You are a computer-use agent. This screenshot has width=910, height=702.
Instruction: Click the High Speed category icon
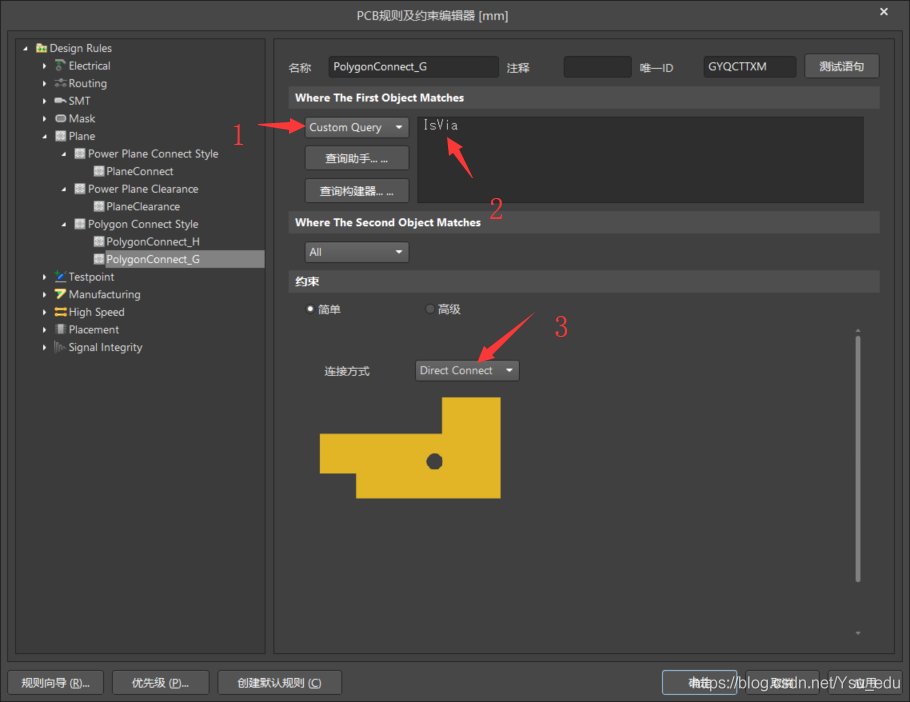60,312
